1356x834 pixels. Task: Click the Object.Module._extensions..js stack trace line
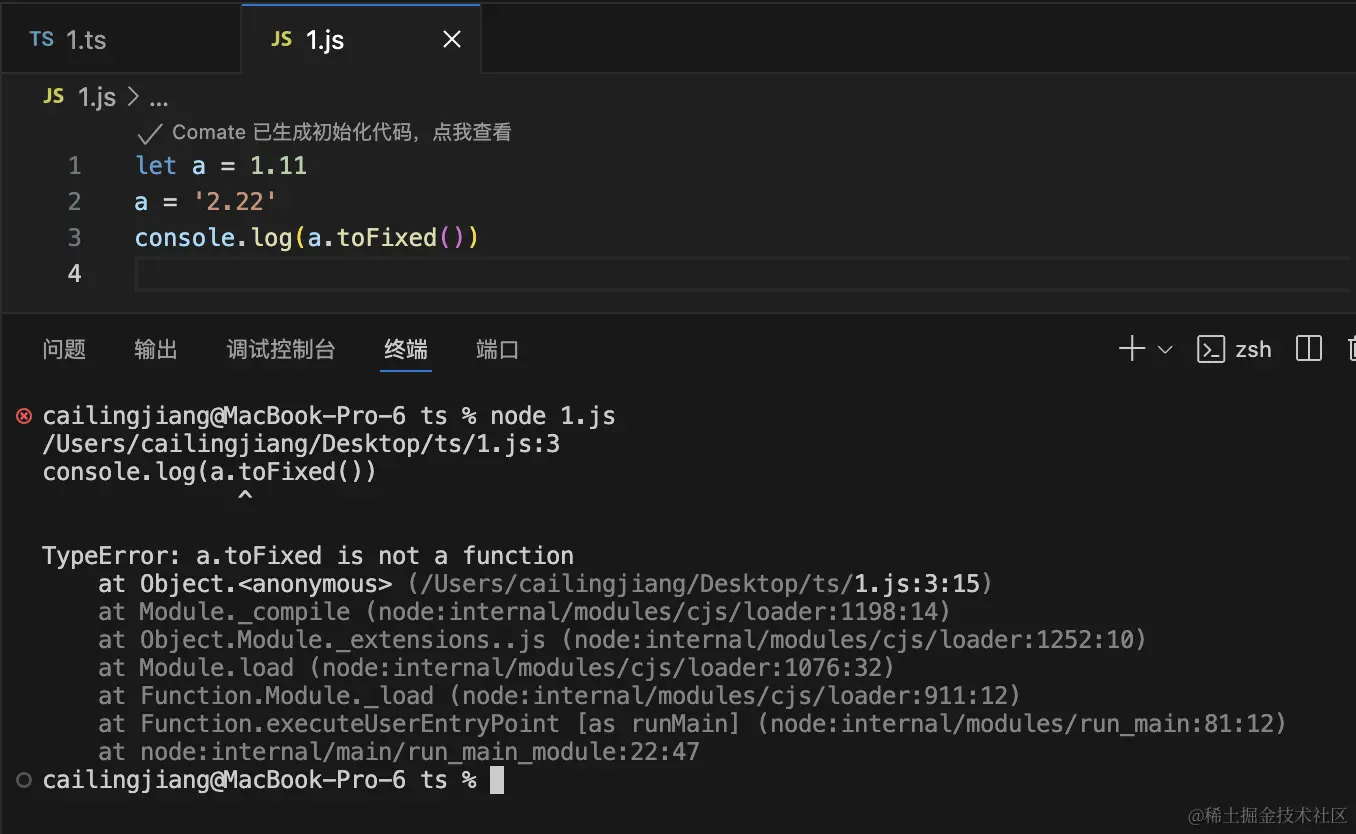tap(622, 640)
